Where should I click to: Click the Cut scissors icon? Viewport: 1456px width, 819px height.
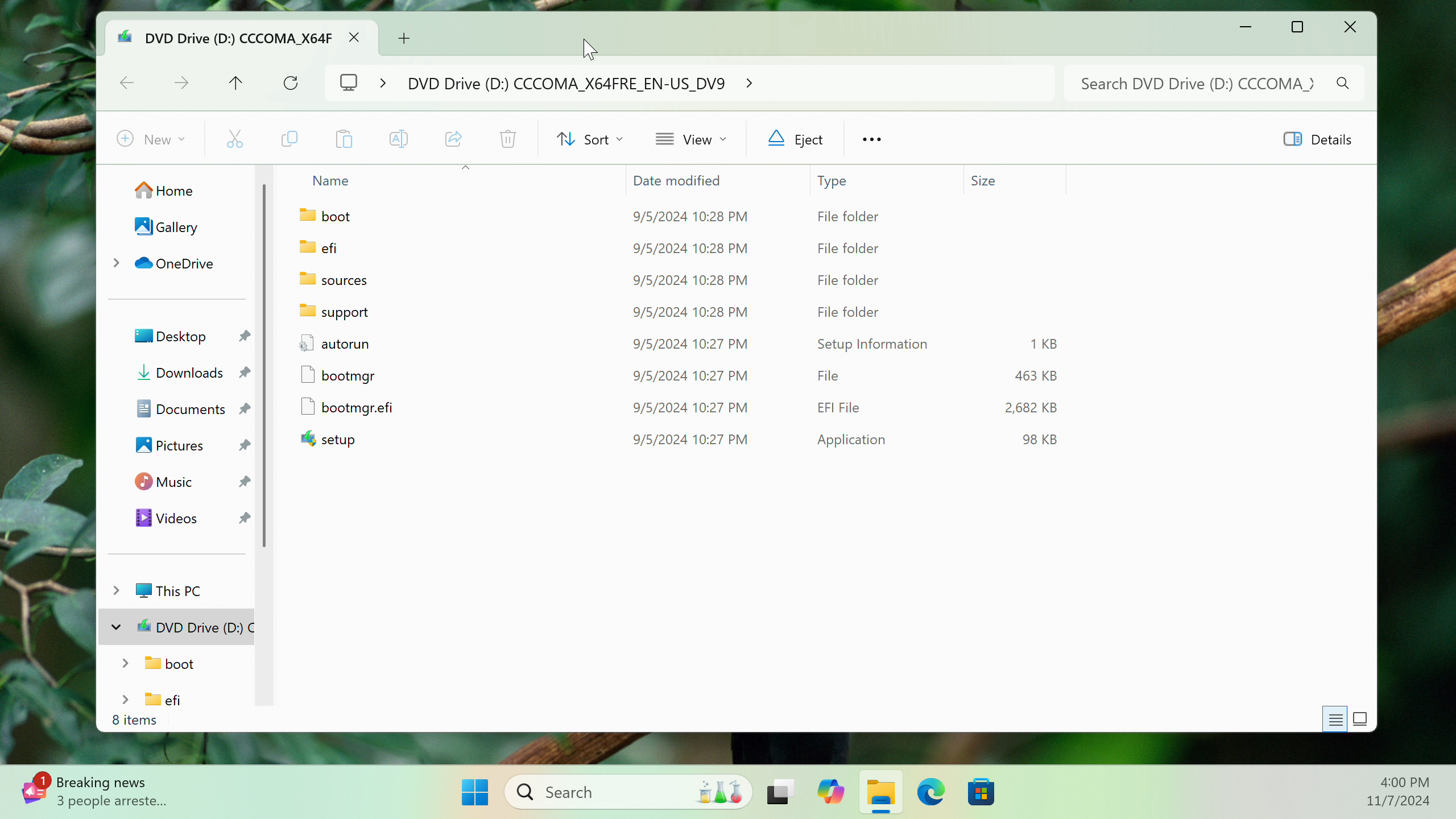pyautogui.click(x=234, y=139)
